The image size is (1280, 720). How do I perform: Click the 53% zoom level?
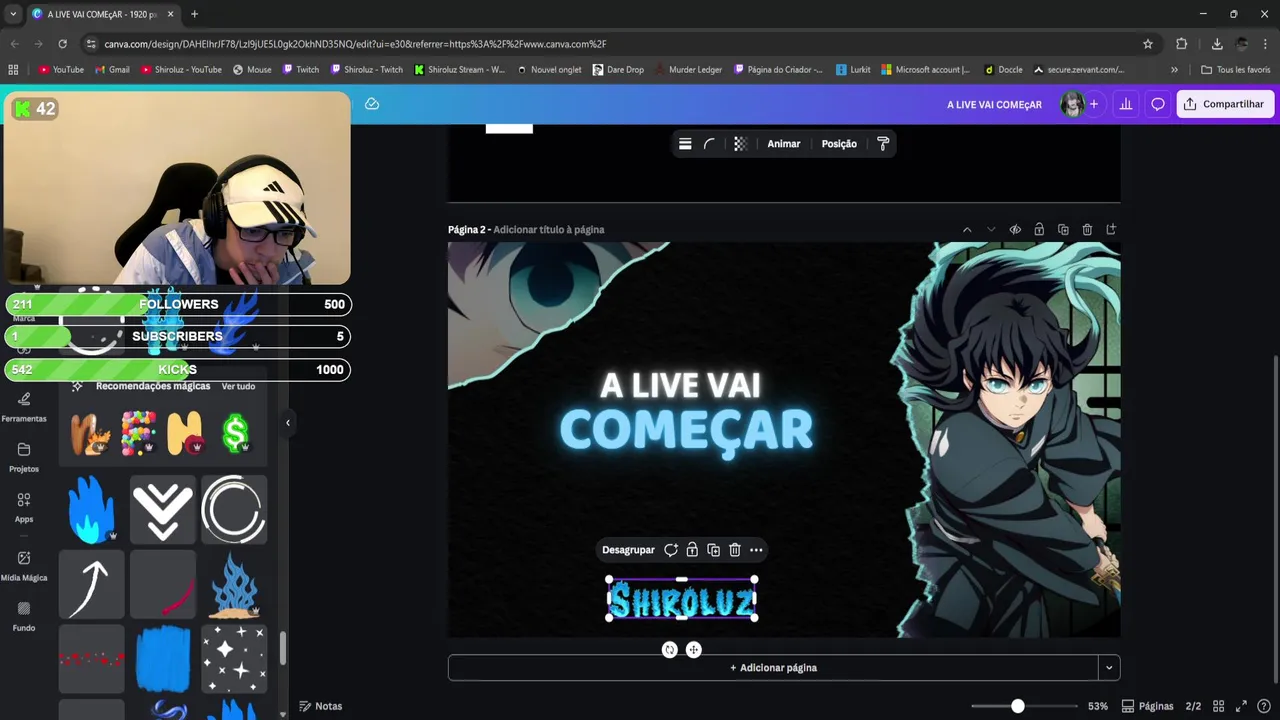1098,706
